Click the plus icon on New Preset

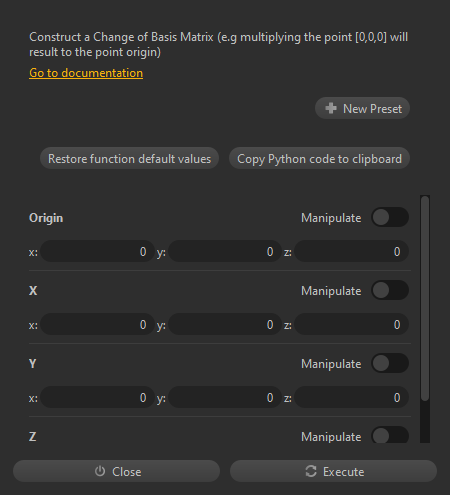tap(331, 108)
